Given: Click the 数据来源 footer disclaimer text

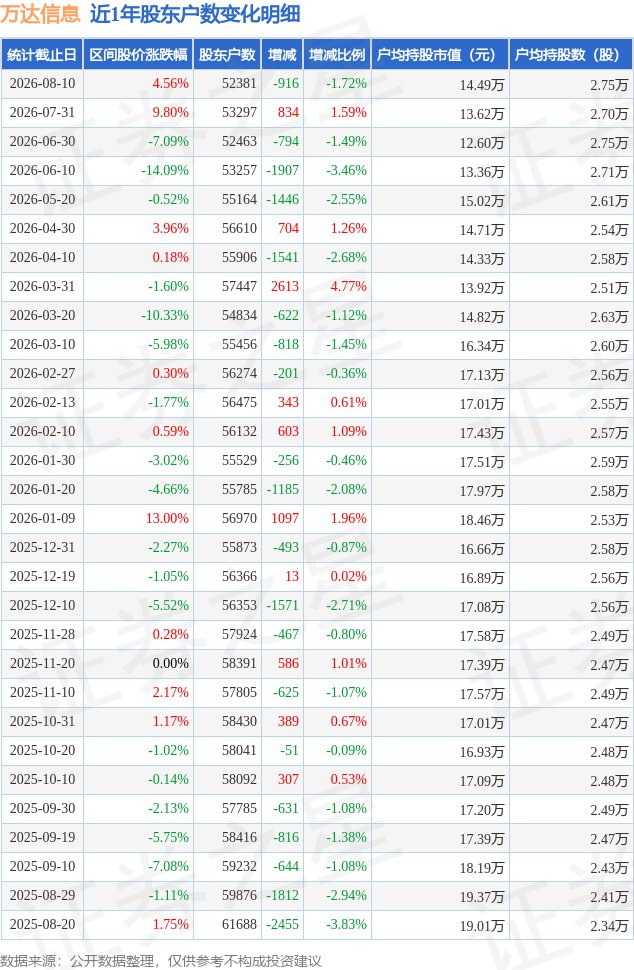Looking at the screenshot, I should [x=161, y=961].
